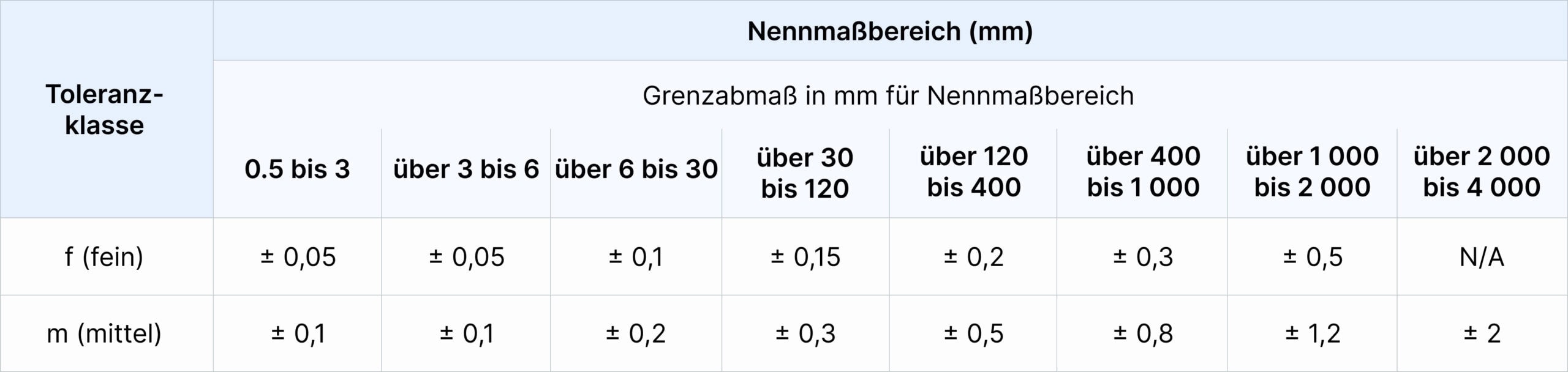This screenshot has height=372, width=1568.
Task: Click the mittel value under "über 120 bis 400"
Action: [973, 334]
